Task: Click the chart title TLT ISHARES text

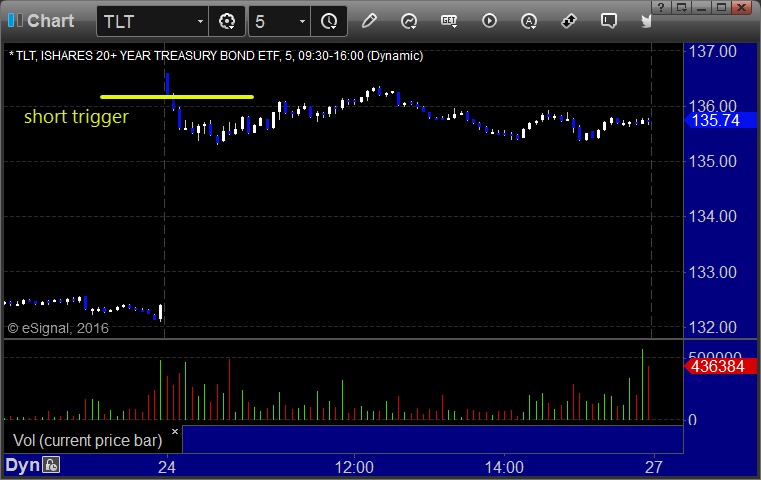Action: coord(216,56)
